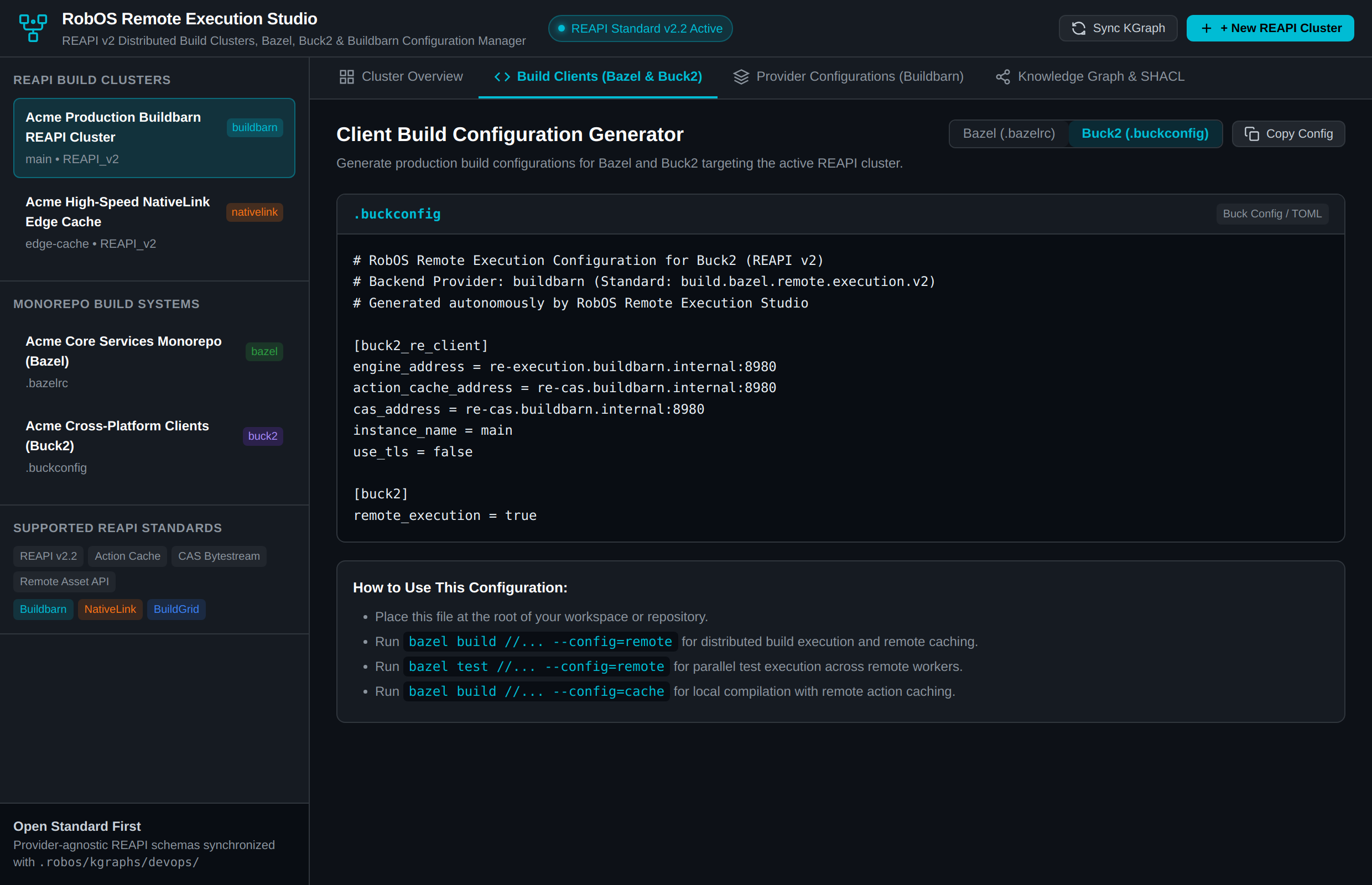Click the BuildGrid provider chip
Screen dimensions: 1372x885
176,609
